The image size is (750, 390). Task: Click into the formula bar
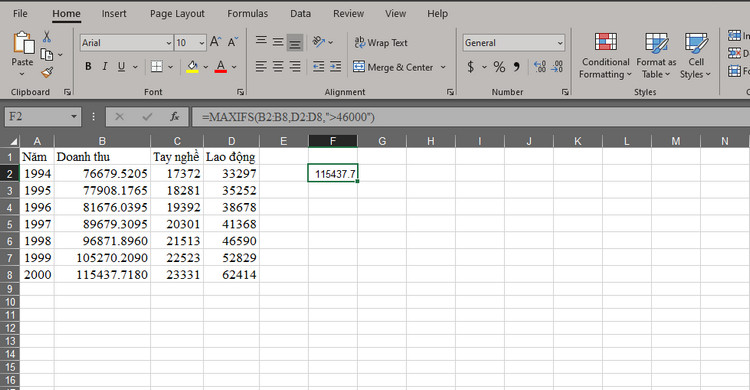click(x=471, y=117)
